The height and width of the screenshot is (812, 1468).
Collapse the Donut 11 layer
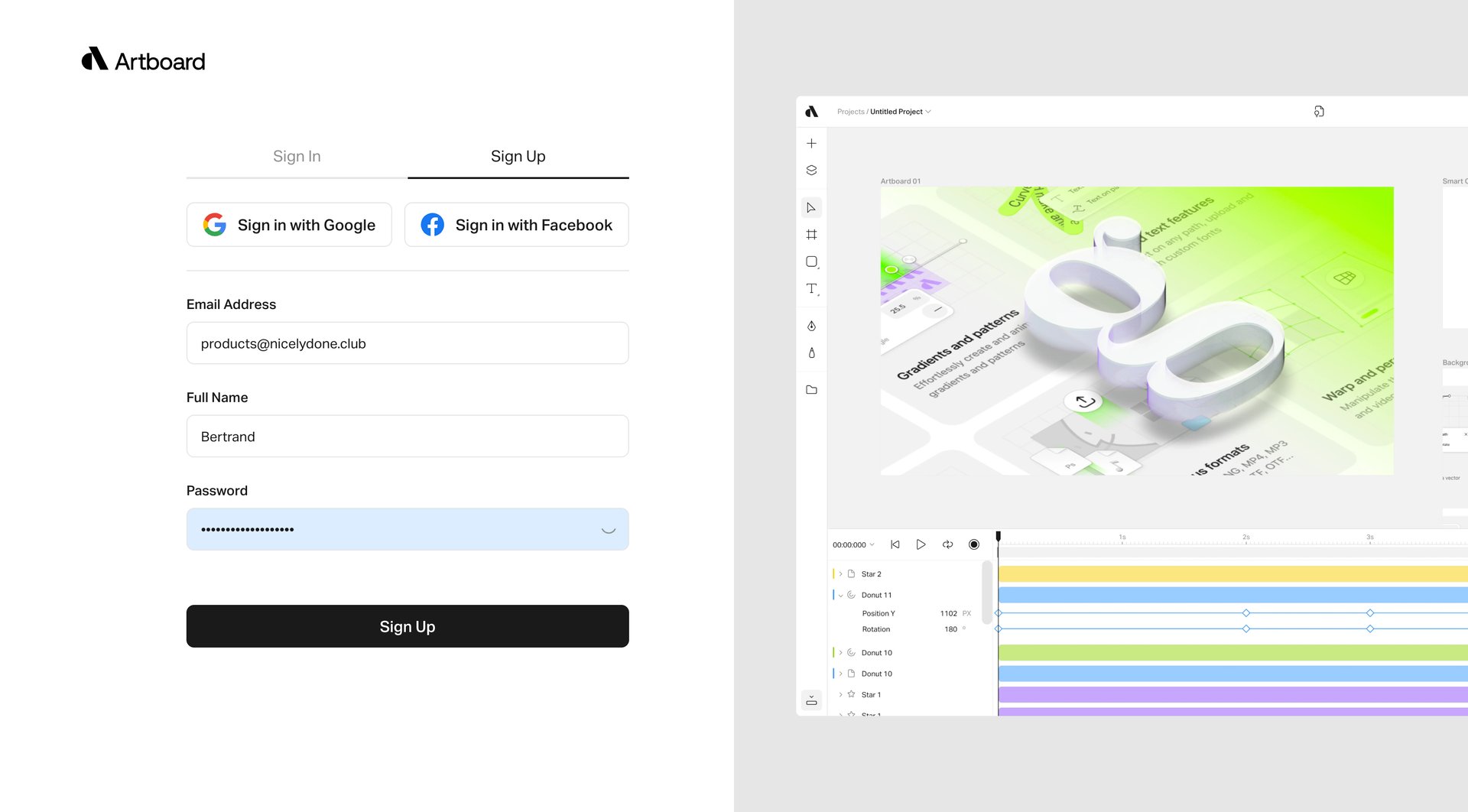[x=841, y=594]
